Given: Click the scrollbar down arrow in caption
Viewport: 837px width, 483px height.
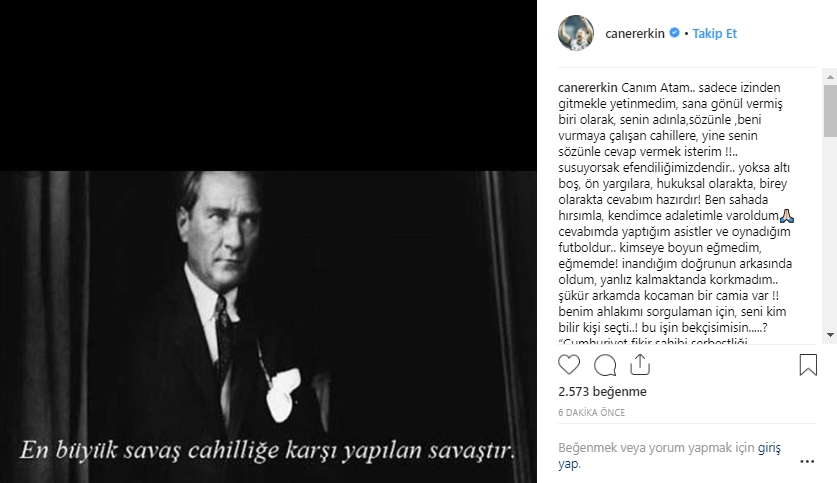Looking at the screenshot, I should click(x=830, y=335).
